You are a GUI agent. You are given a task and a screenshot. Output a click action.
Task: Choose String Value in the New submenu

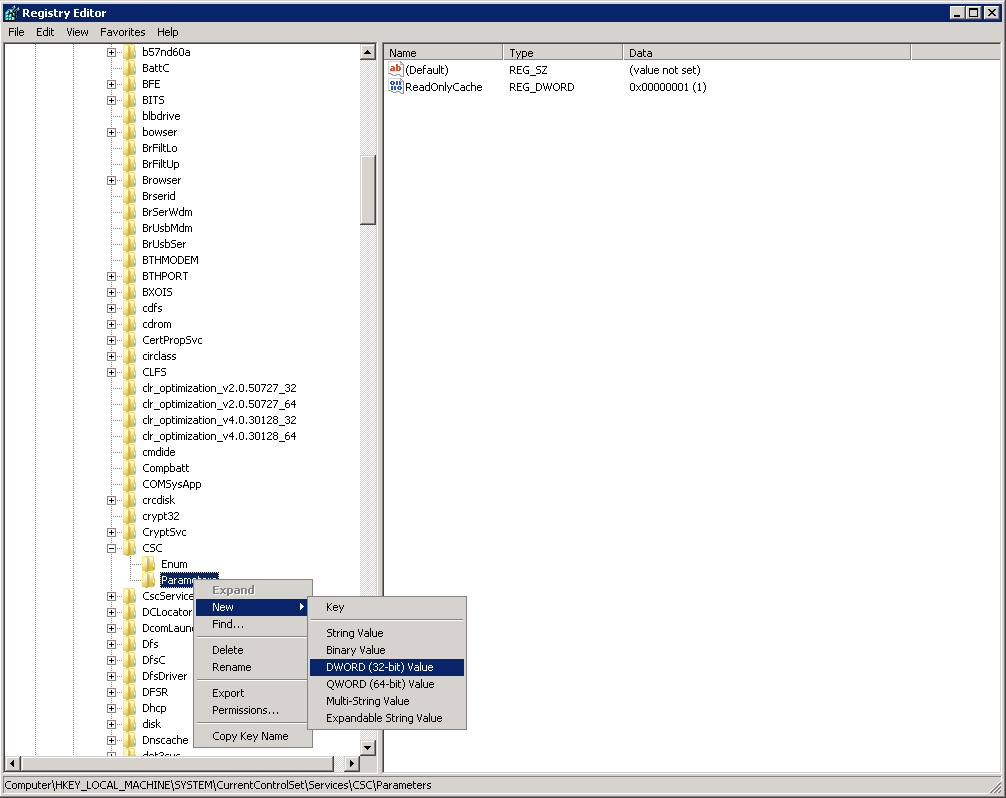point(387,633)
